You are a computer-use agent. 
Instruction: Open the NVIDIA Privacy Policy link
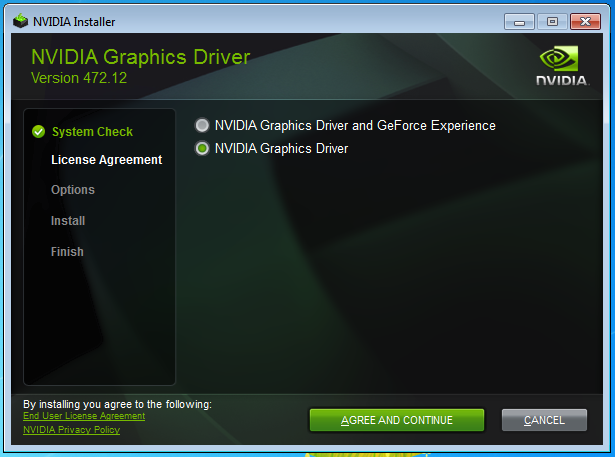pyautogui.click(x=71, y=430)
